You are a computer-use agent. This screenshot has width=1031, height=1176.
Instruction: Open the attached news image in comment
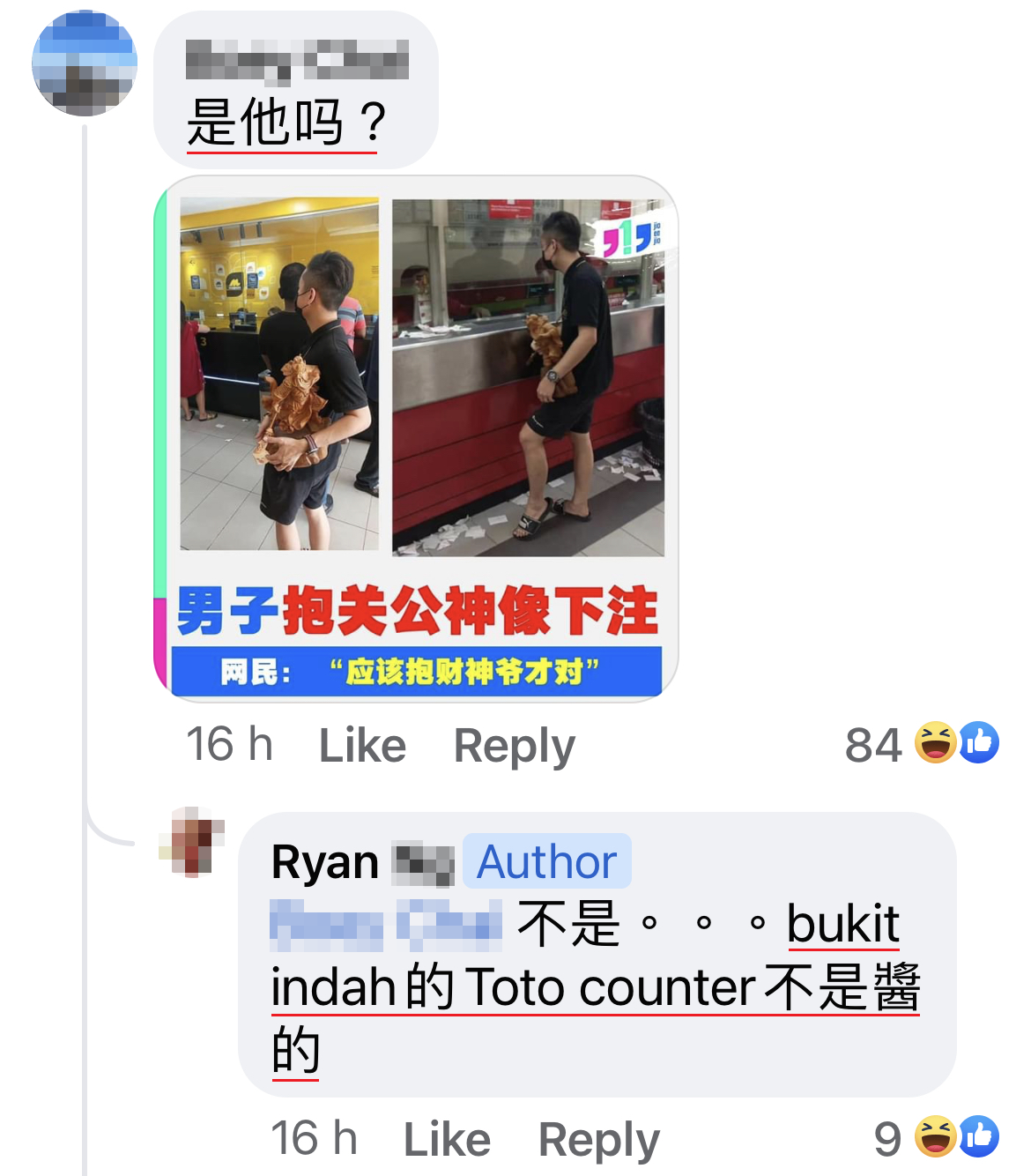click(416, 438)
